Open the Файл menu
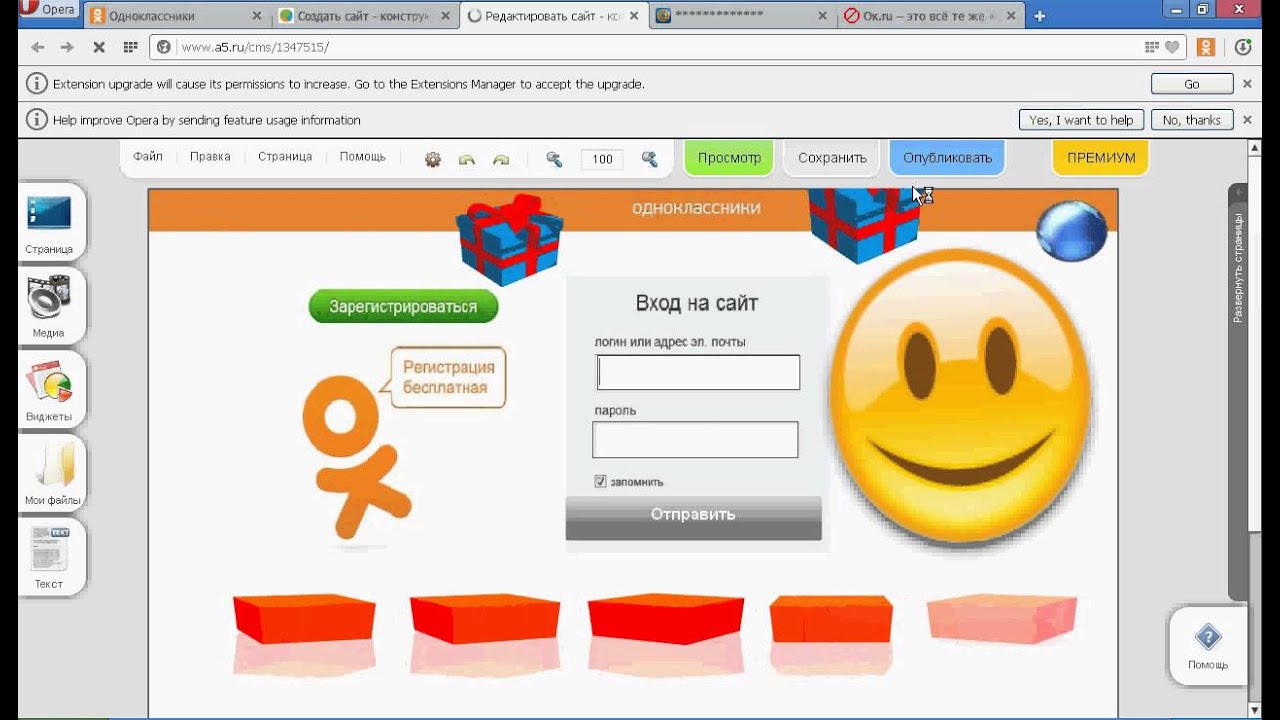The image size is (1280, 720). 148,157
